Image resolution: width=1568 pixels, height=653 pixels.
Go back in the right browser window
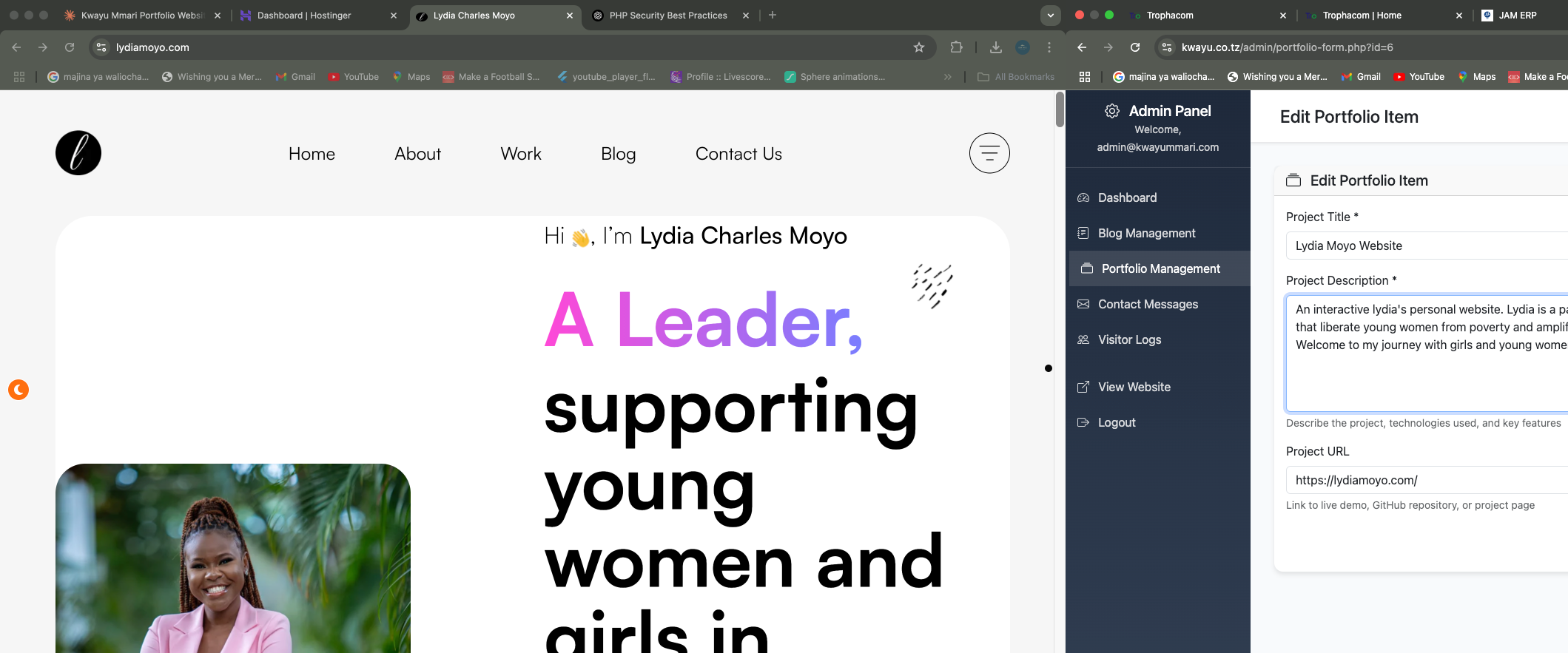[x=1082, y=47]
